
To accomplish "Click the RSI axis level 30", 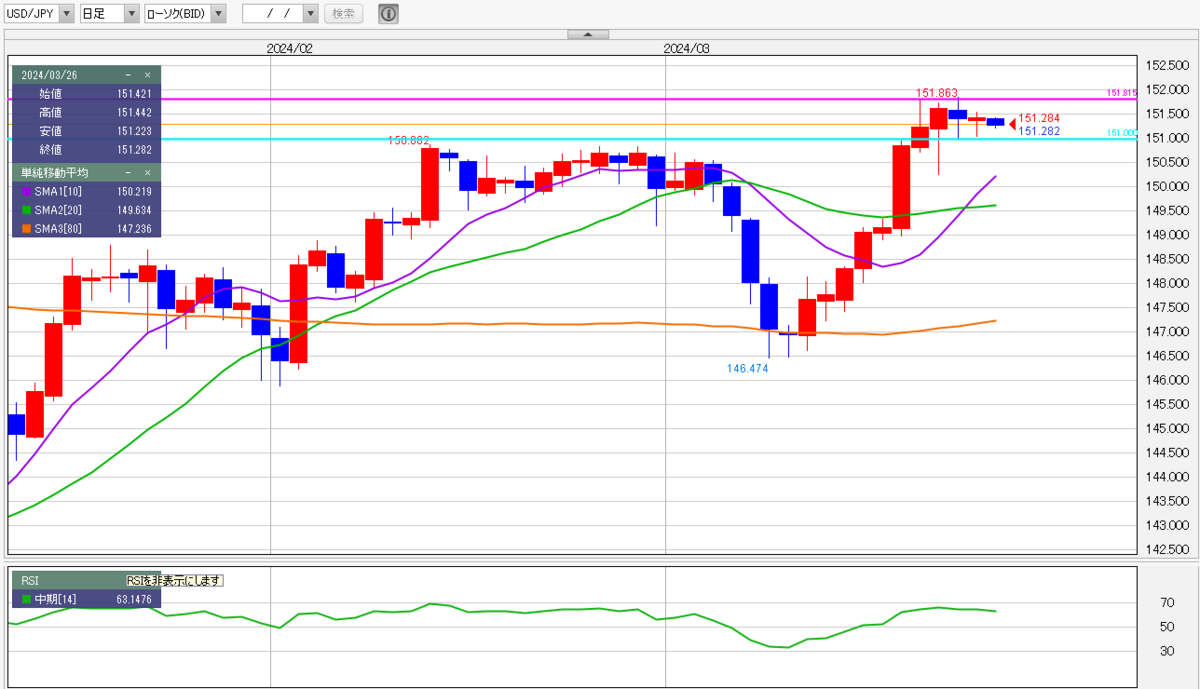I will pos(1166,651).
